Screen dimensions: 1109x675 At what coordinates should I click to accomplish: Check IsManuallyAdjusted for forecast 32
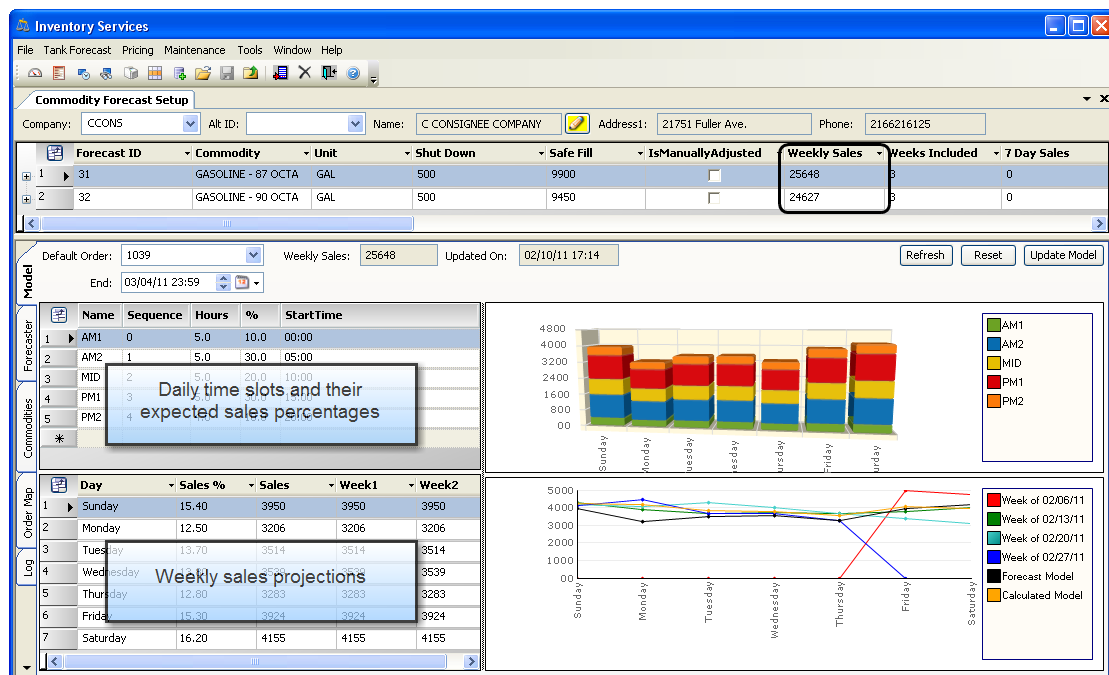coord(714,198)
